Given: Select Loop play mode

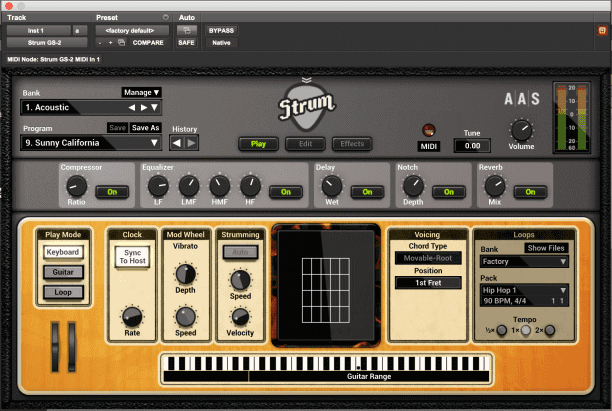Looking at the screenshot, I should (x=63, y=292).
